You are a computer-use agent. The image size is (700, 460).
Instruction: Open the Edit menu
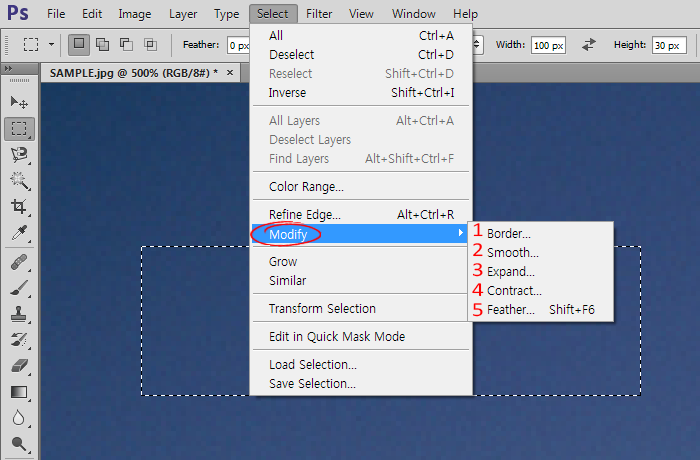click(92, 14)
